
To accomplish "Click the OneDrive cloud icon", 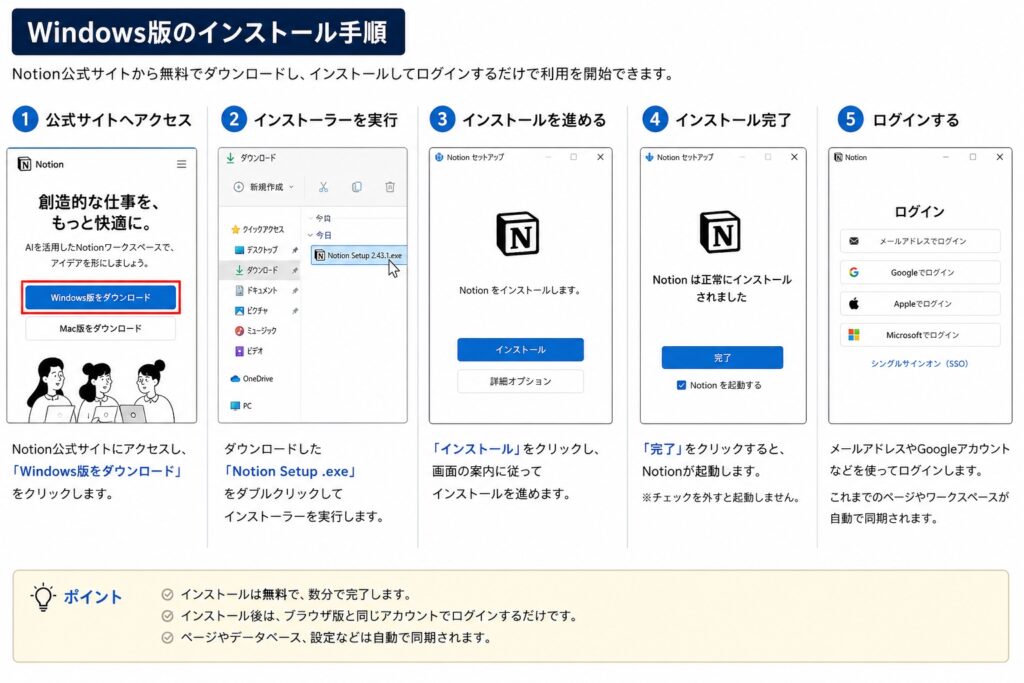I will pos(235,379).
